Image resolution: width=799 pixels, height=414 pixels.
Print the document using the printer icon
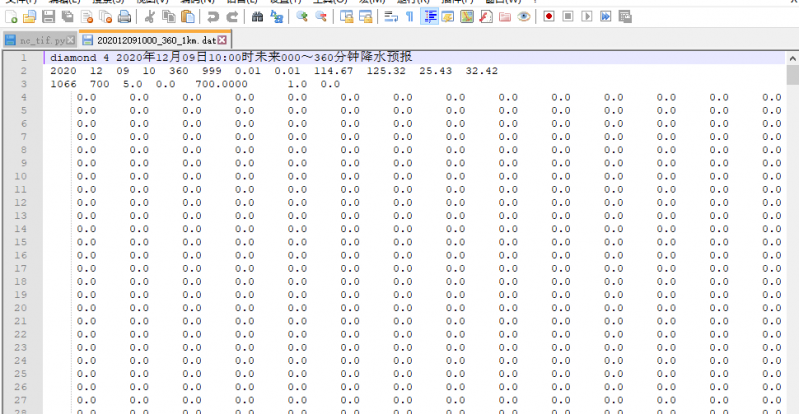tap(123, 17)
